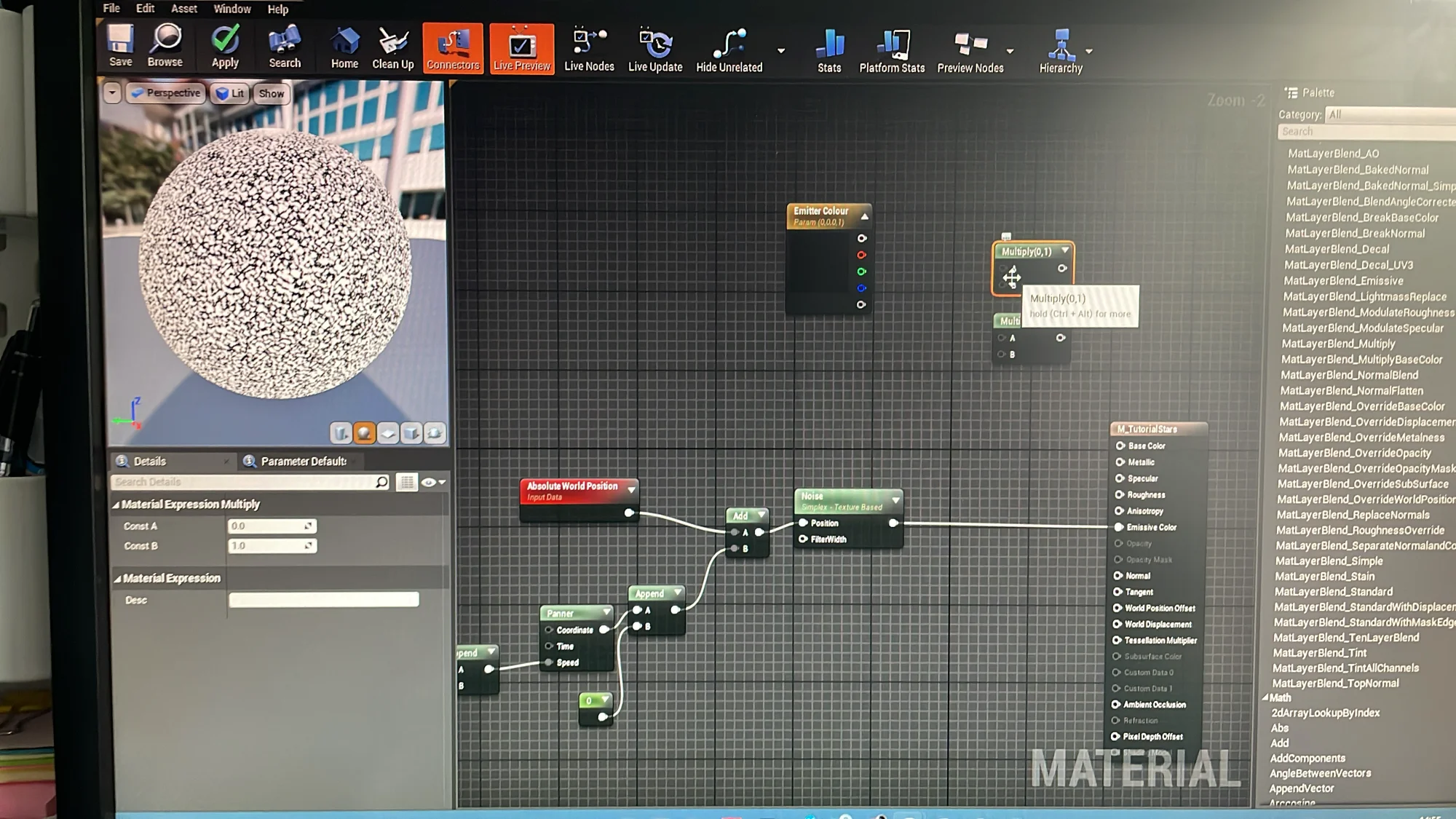Open the Preview Nodes dropdown arrow
Image resolution: width=1456 pixels, height=819 pixels.
(1010, 52)
